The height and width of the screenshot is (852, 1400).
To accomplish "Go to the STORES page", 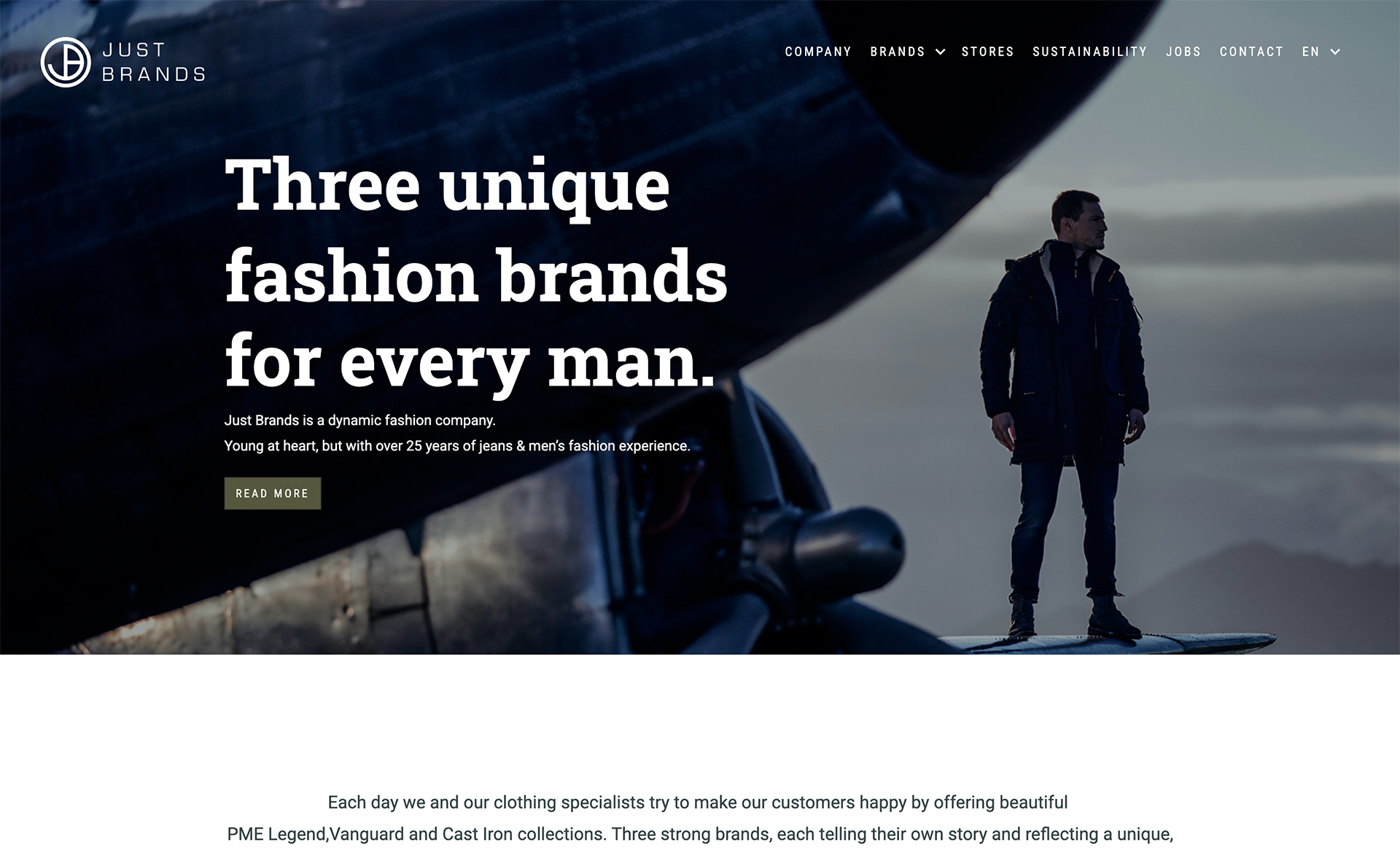I will click(x=988, y=52).
